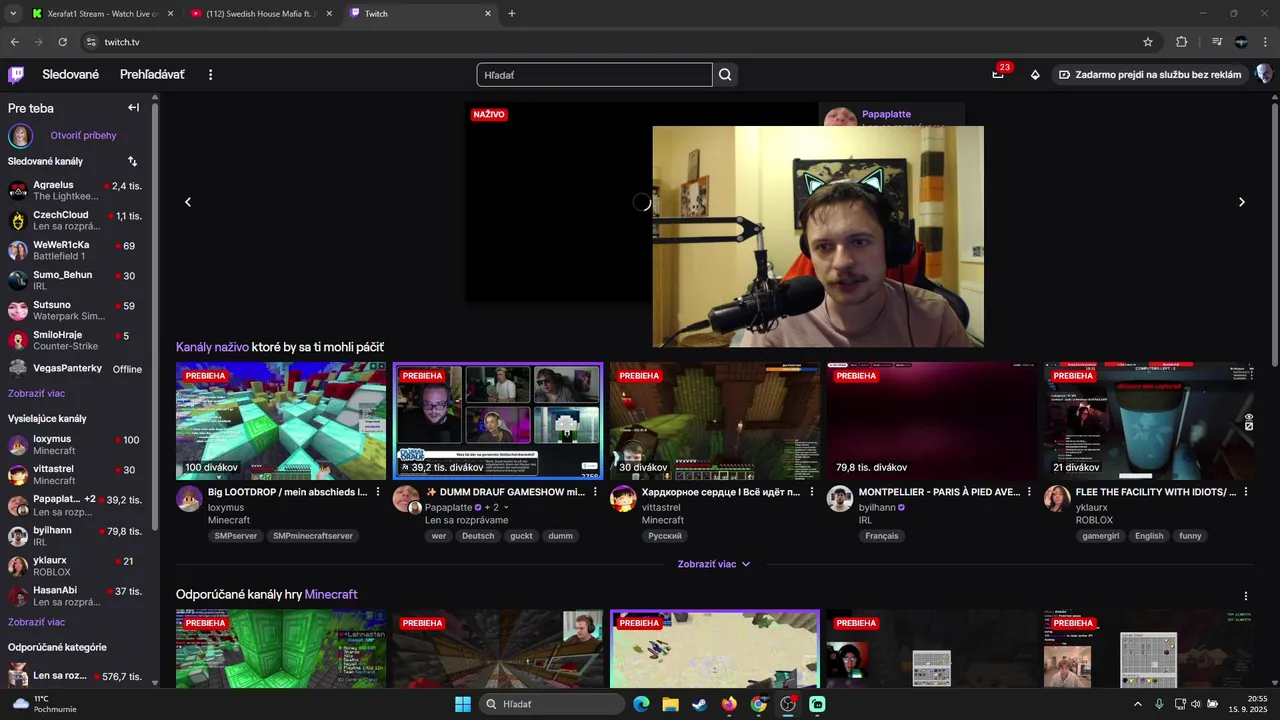This screenshot has height=720, width=1280.
Task: Open OBS Studio from the taskbar
Action: point(788,704)
